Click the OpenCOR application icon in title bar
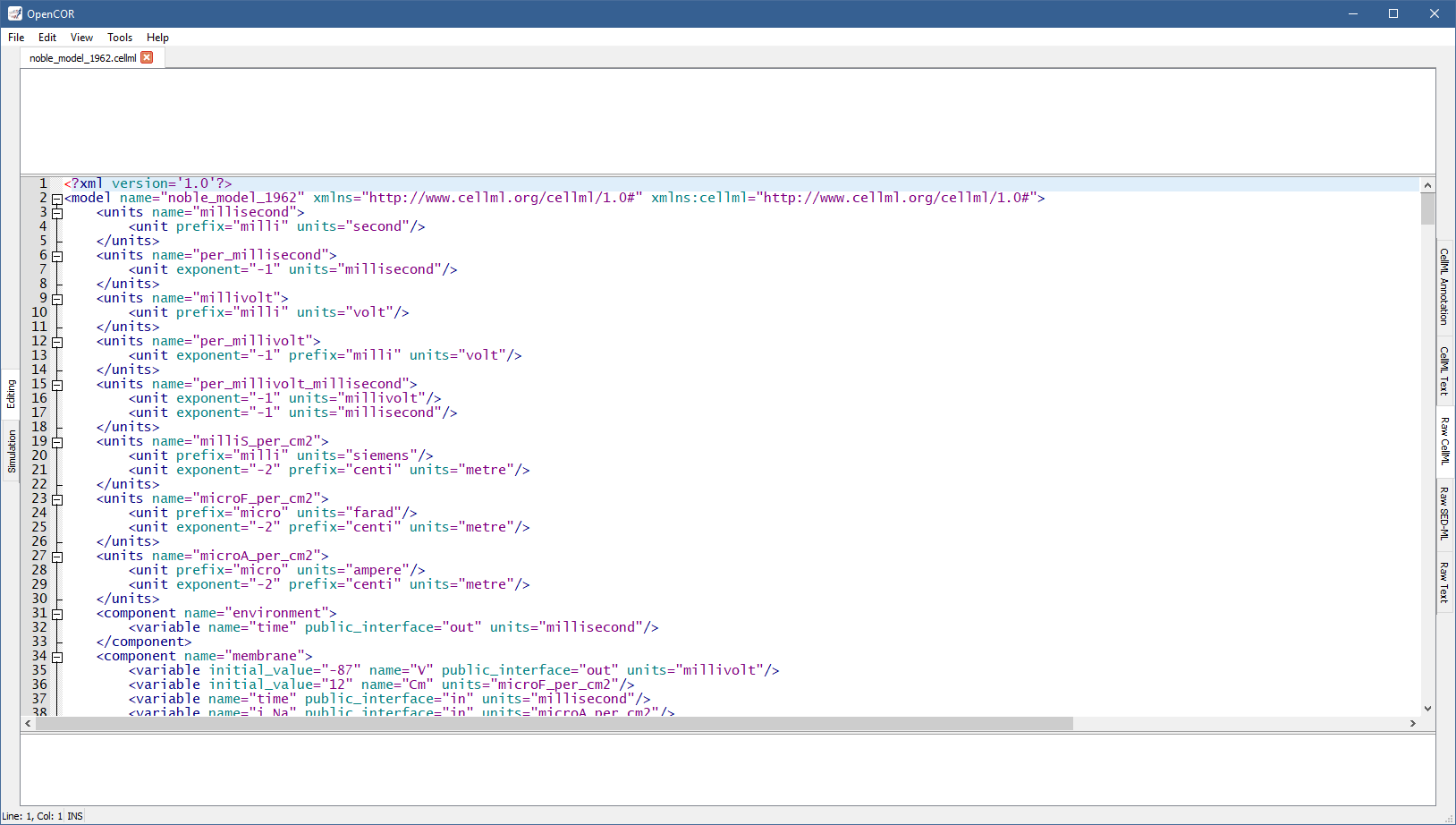Image resolution: width=1456 pixels, height=825 pixels. tap(14, 13)
